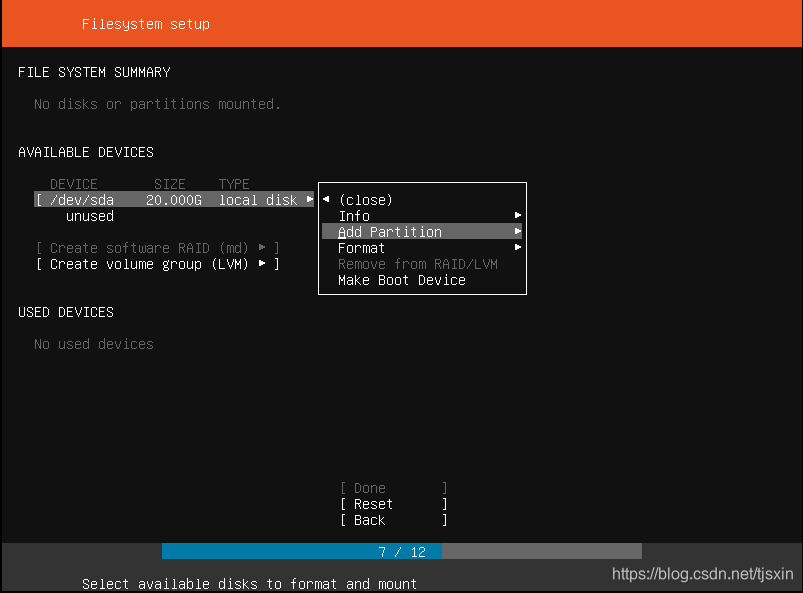Screen dimensions: 803x593
Task: Choose Make Boot Device
Action: point(402,280)
